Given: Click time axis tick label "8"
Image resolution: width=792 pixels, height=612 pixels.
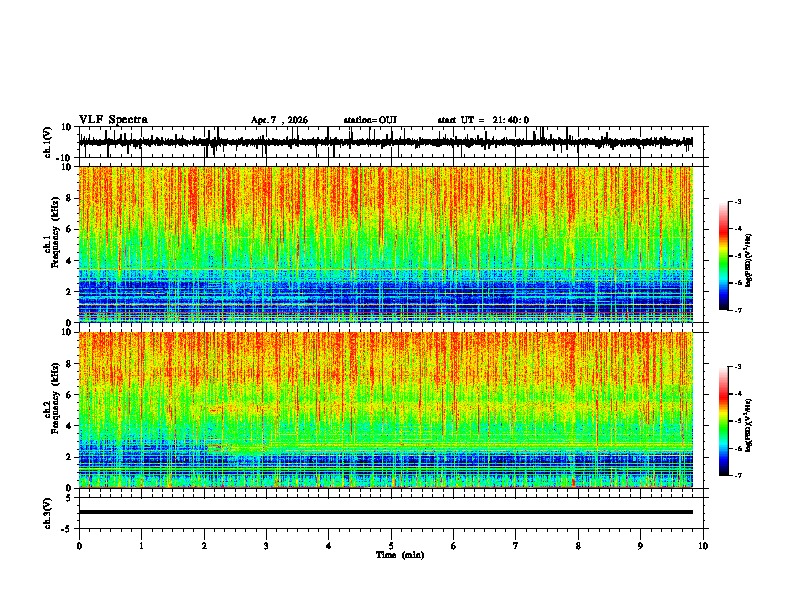Looking at the screenshot, I should 578,546.
